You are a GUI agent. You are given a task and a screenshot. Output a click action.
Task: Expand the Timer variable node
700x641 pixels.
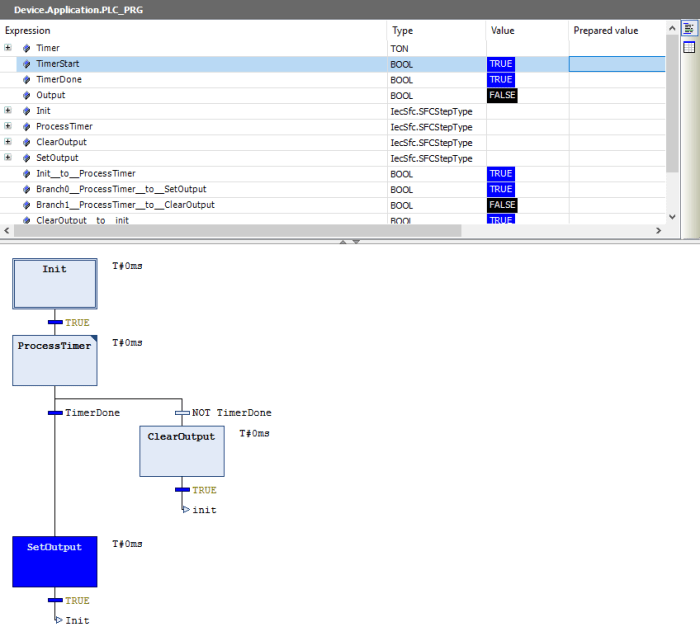(x=8, y=47)
